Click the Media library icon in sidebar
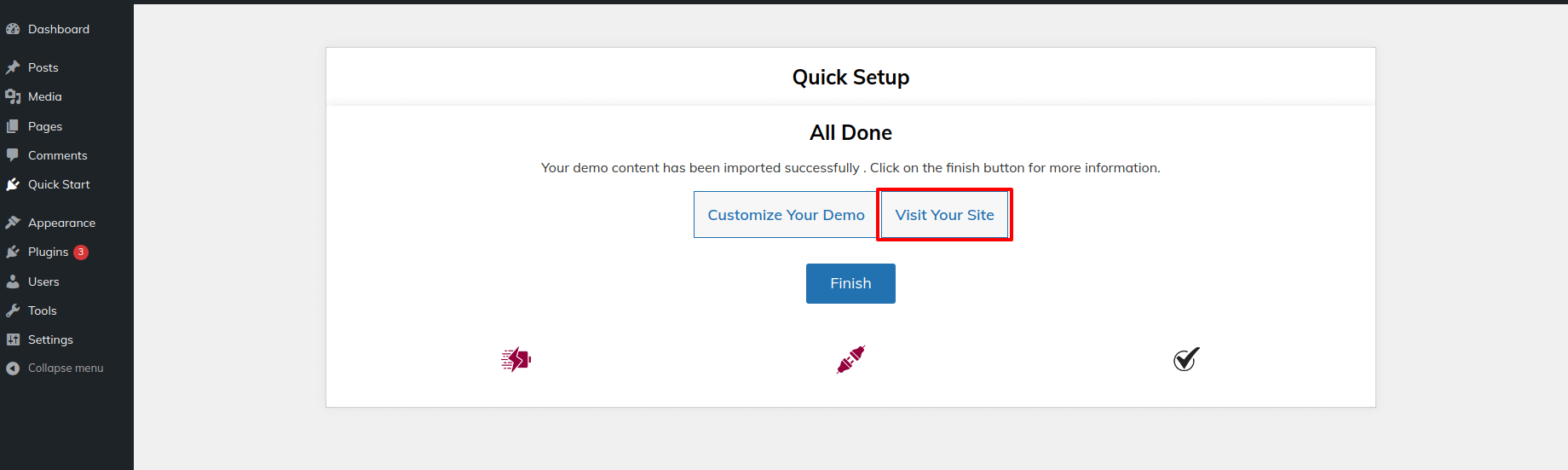This screenshot has height=470, width=1568. point(13,96)
